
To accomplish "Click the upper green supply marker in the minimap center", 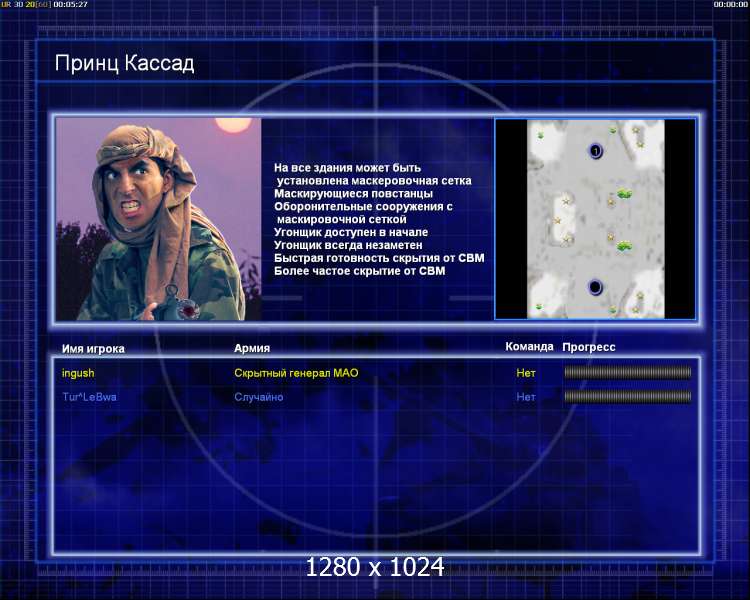I will tap(624, 194).
